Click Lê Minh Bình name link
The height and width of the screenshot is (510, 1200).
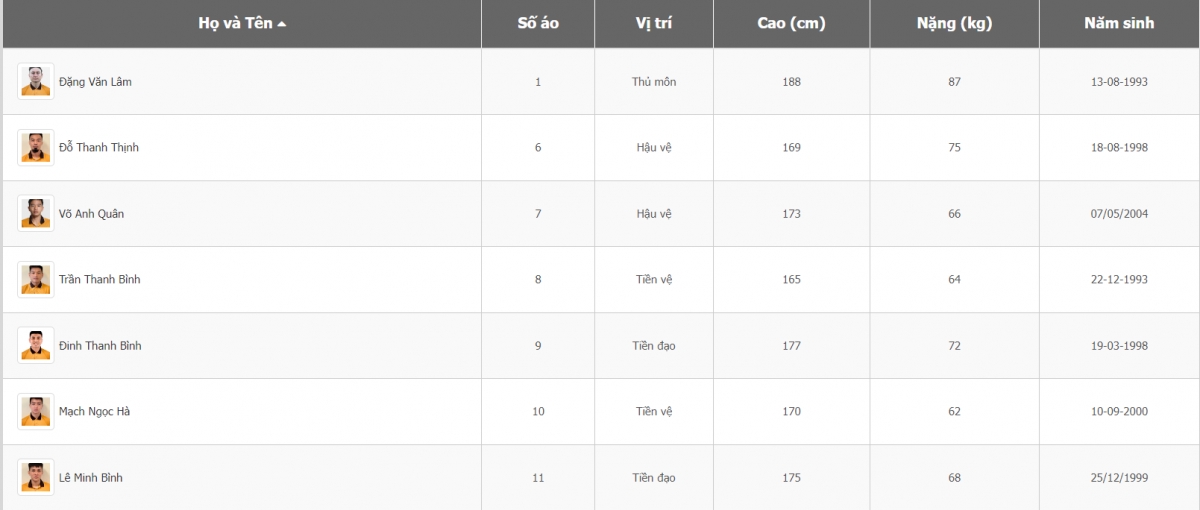point(91,478)
